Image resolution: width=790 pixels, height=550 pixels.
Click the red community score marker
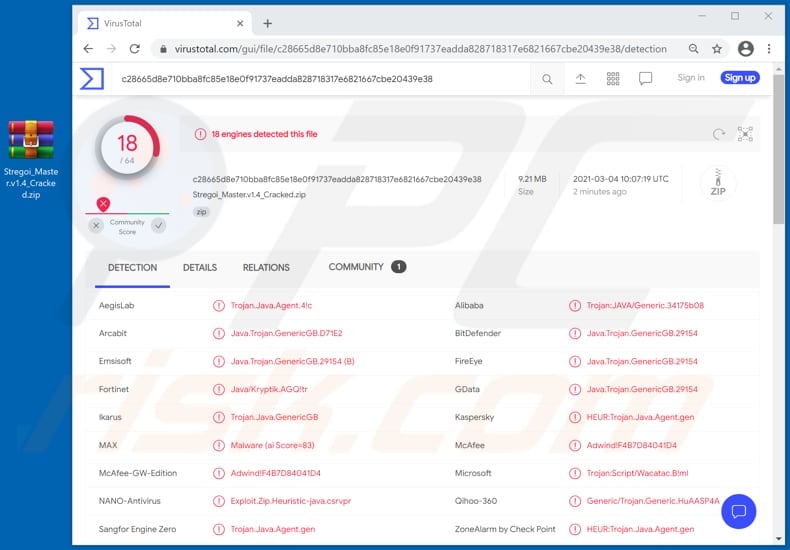pos(103,204)
